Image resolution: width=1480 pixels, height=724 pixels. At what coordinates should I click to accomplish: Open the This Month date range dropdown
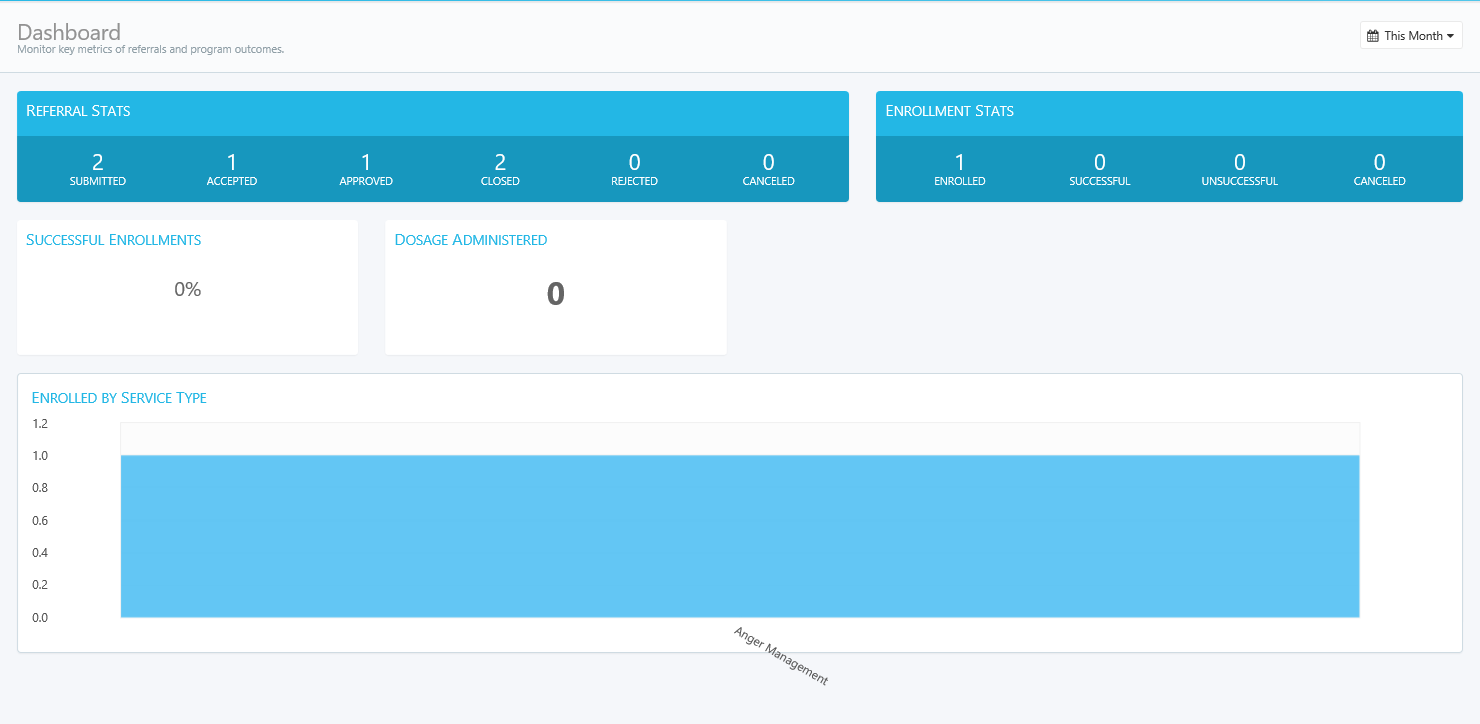1411,36
